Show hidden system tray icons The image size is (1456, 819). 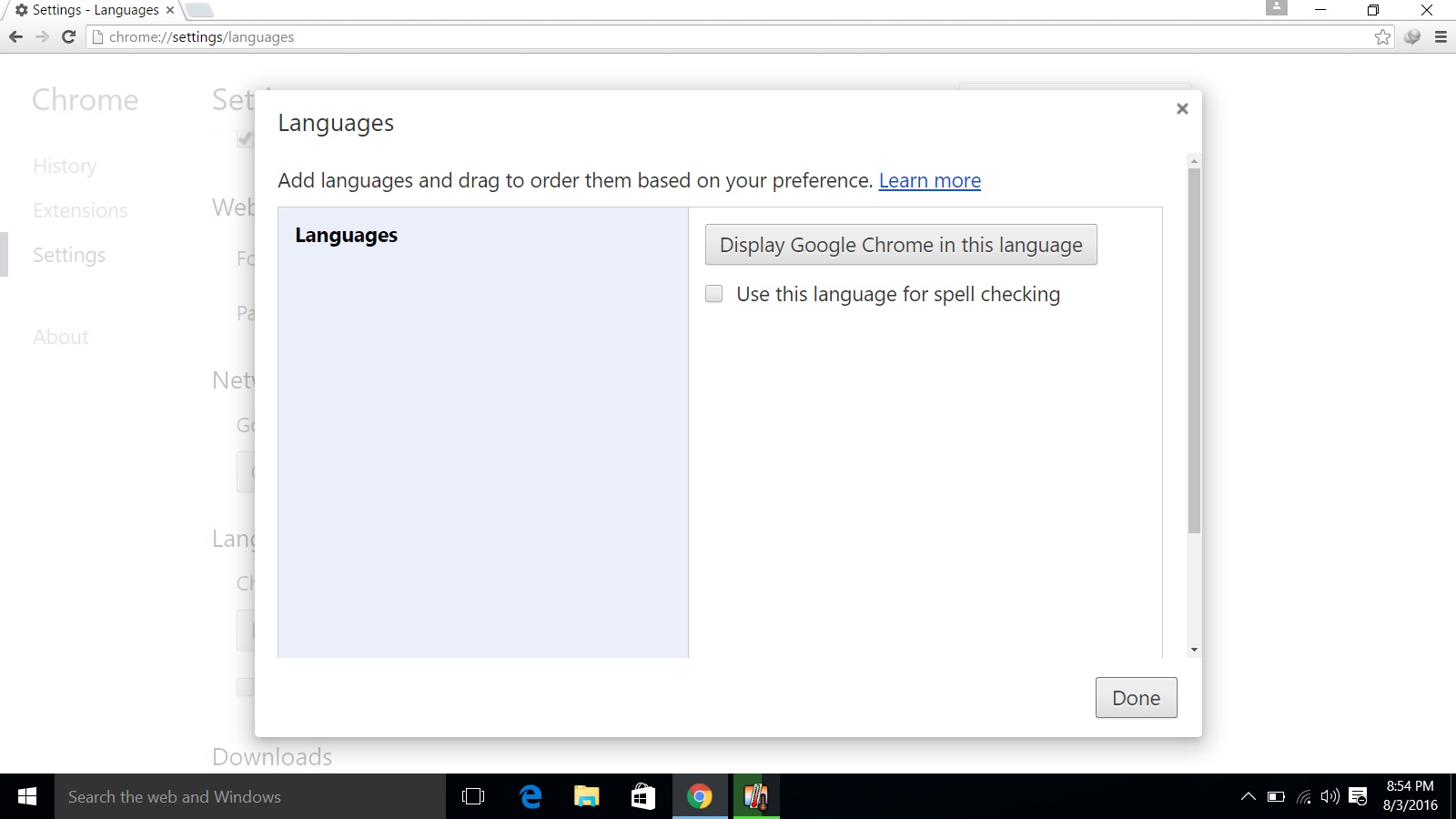(x=1249, y=796)
